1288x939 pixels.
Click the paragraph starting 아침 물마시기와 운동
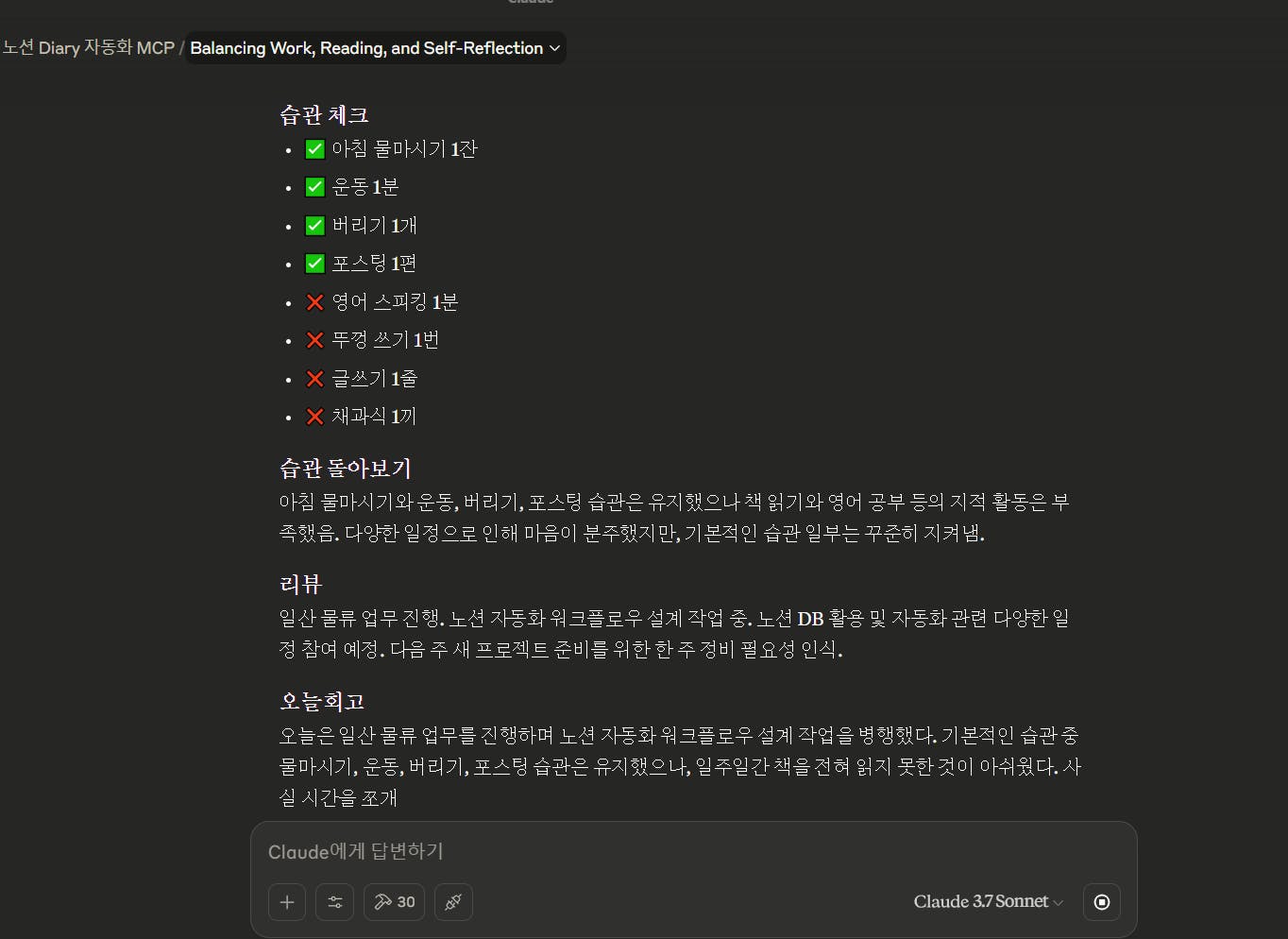[x=674, y=518]
